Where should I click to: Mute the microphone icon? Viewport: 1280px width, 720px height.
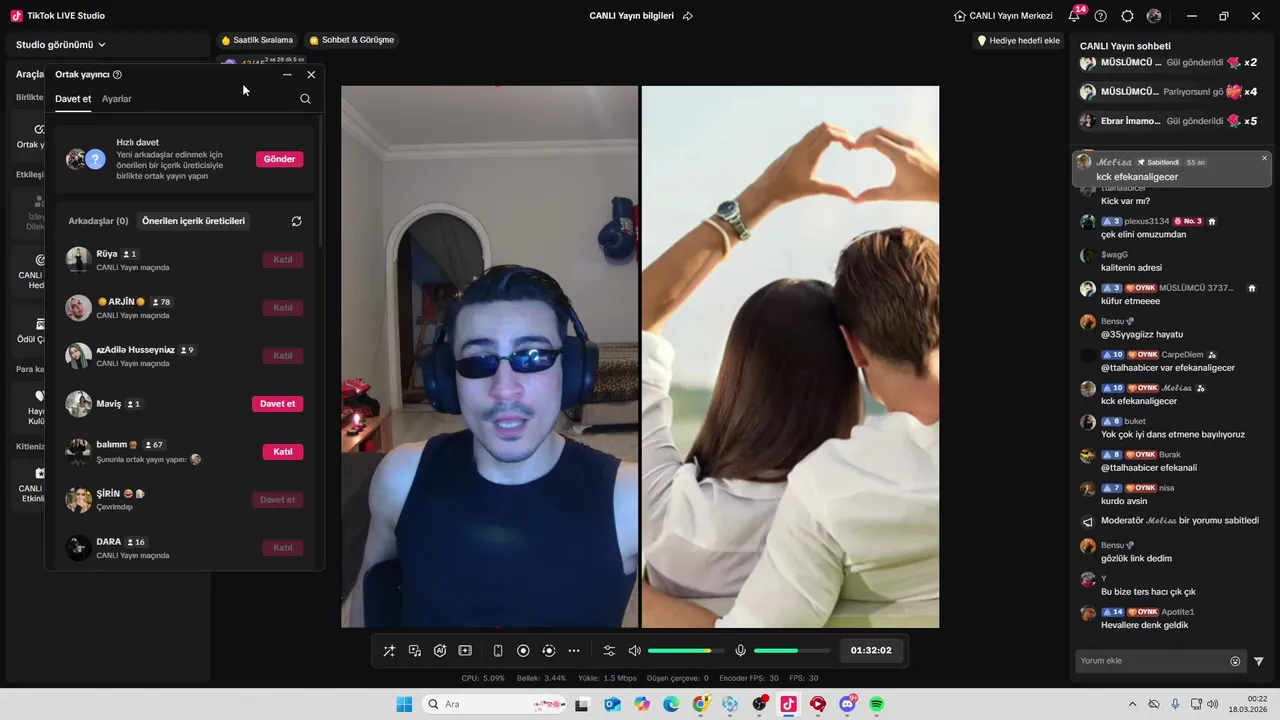pyautogui.click(x=741, y=651)
